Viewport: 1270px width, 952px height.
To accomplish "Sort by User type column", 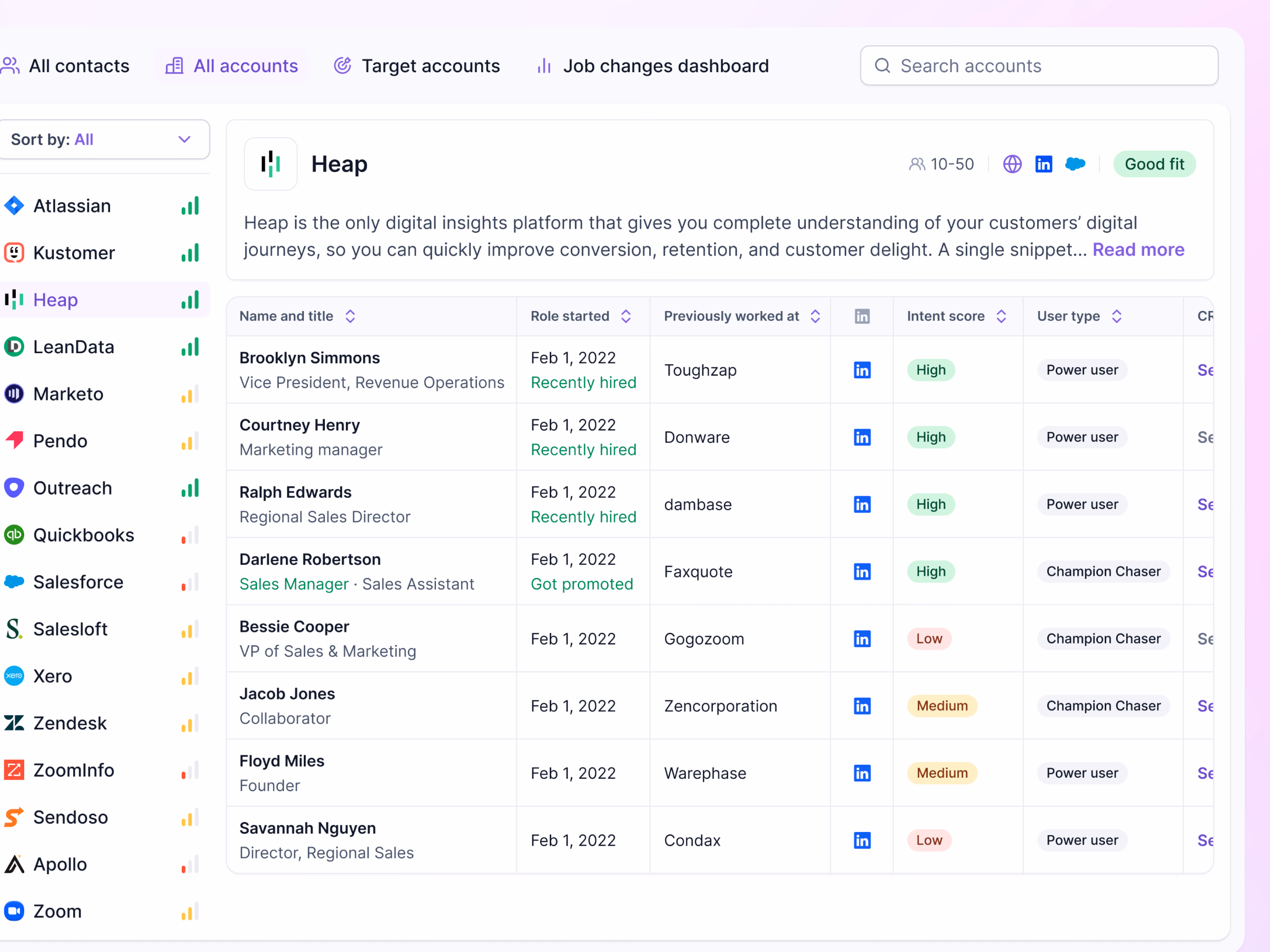I will [x=1116, y=316].
